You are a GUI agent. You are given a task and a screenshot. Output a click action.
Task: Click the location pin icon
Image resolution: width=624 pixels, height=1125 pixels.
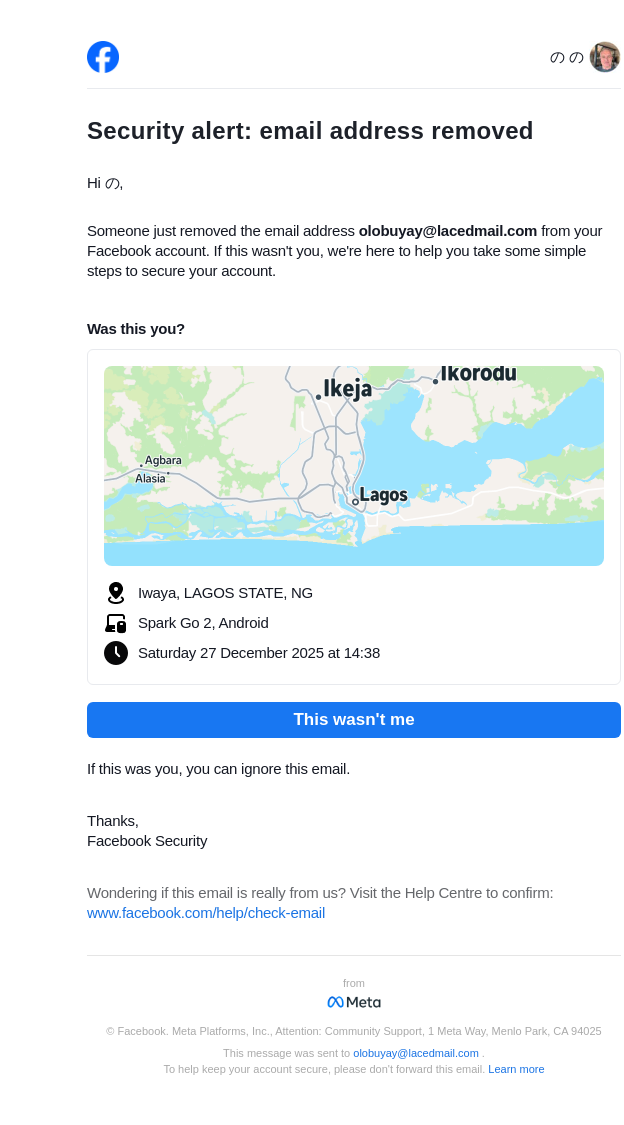[x=116, y=593]
